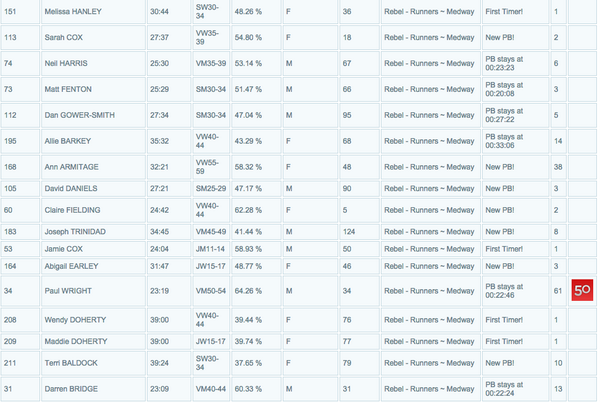The image size is (600, 402).
Task: Select time 25:29 for Matt FENTON
Action: click(160, 89)
